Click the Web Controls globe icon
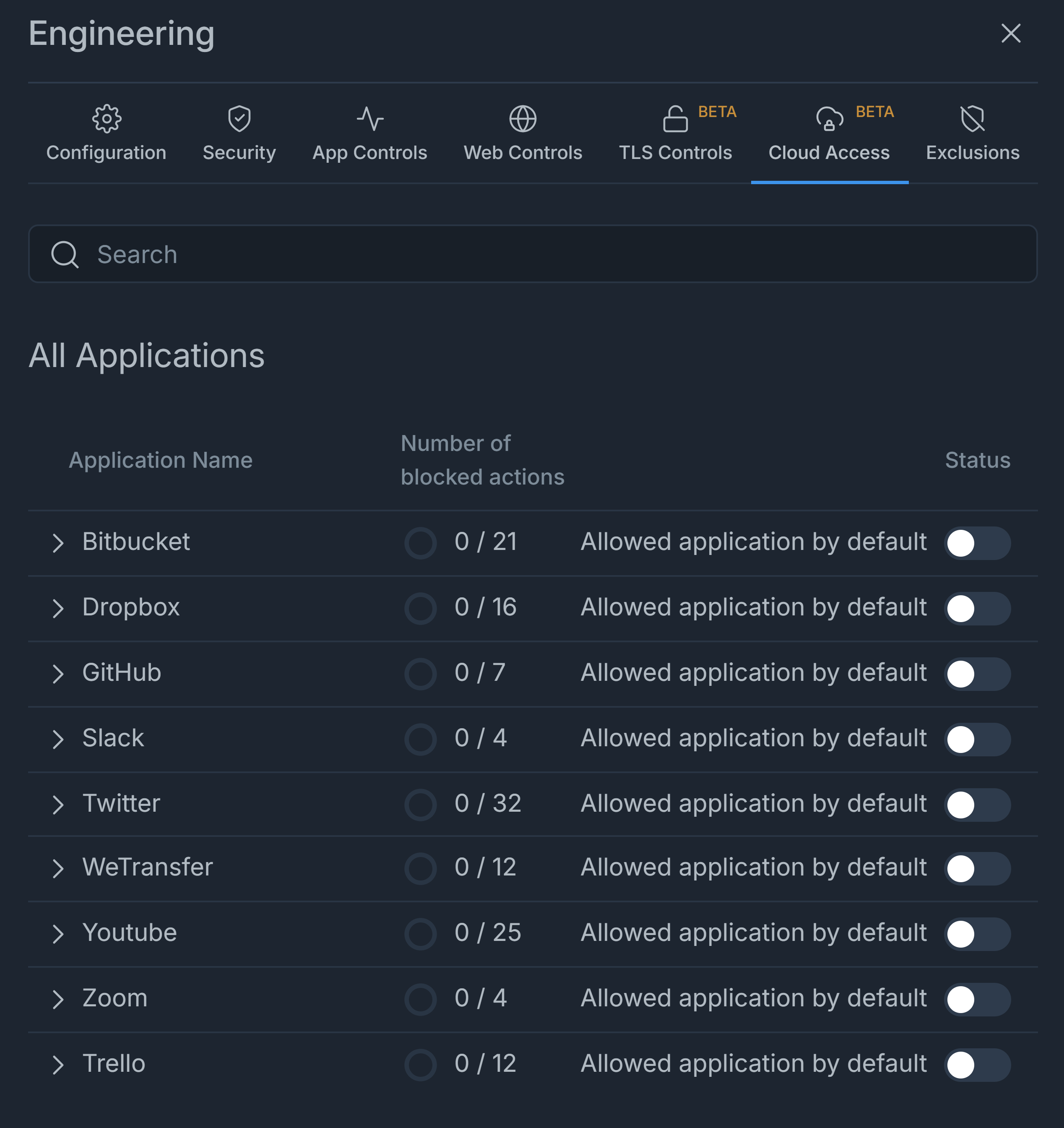The height and width of the screenshot is (1128, 1064). pos(523,119)
